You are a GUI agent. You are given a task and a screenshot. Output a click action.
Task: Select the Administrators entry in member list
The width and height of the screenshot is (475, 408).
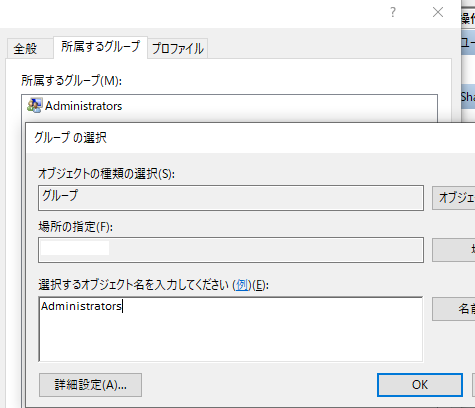coord(84,106)
